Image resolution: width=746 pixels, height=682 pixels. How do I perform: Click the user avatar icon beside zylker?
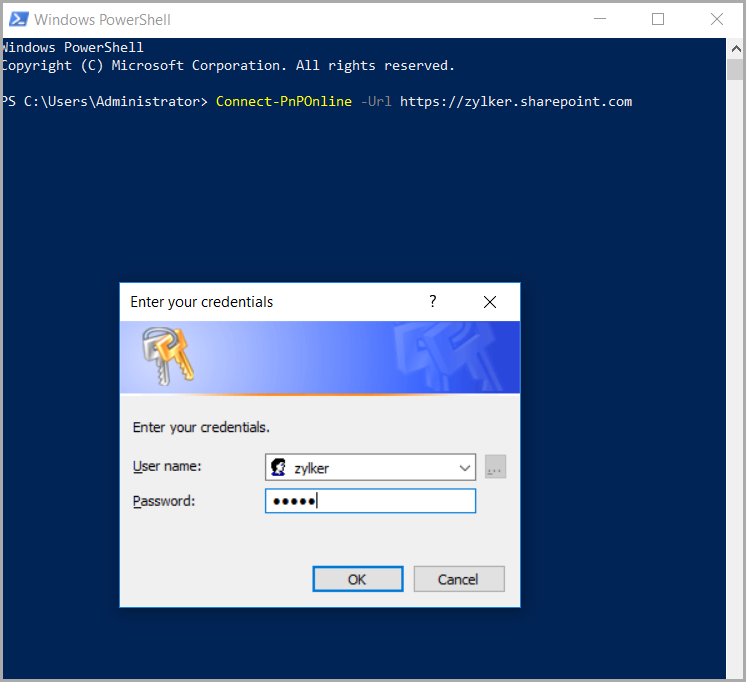point(278,467)
